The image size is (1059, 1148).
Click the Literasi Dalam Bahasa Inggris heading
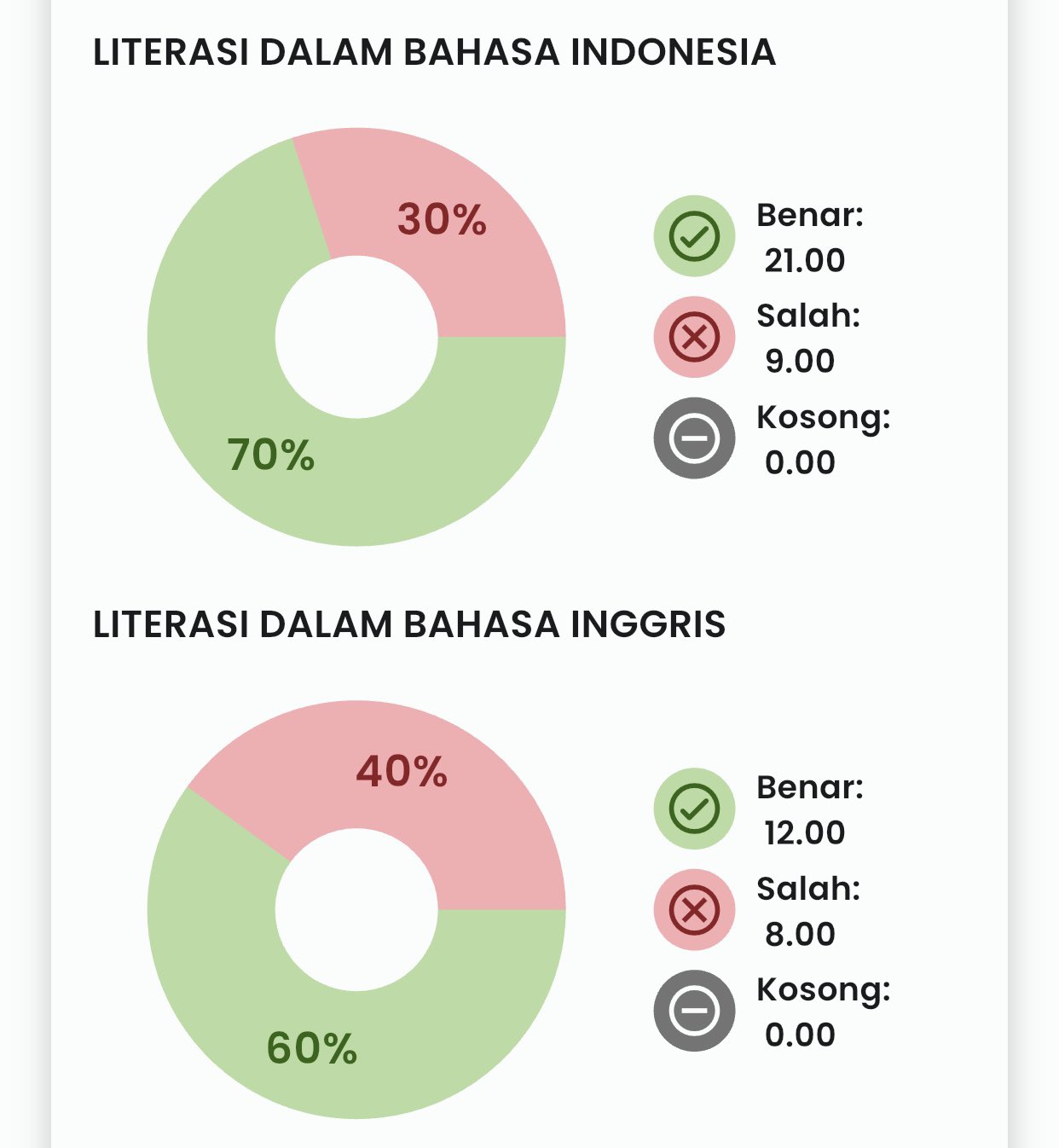coord(409,624)
